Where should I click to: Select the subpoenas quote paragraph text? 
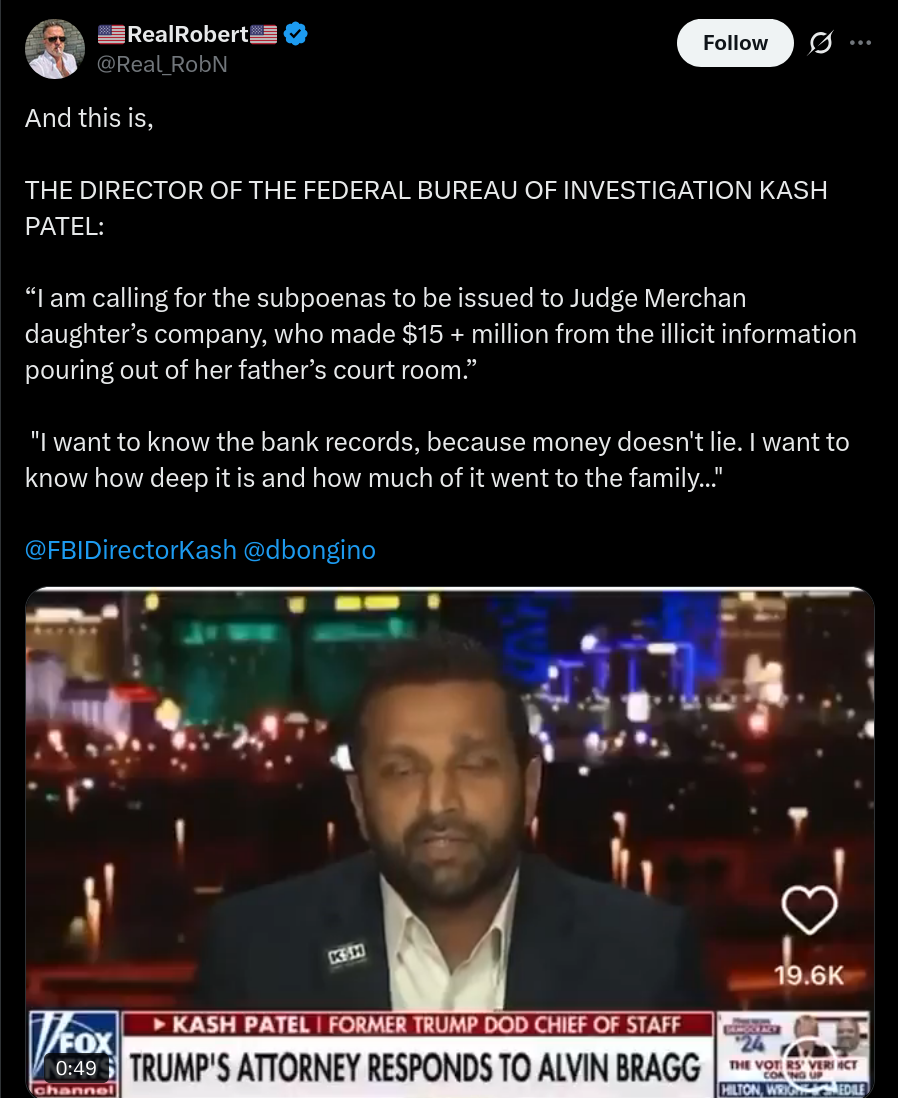pyautogui.click(x=441, y=334)
